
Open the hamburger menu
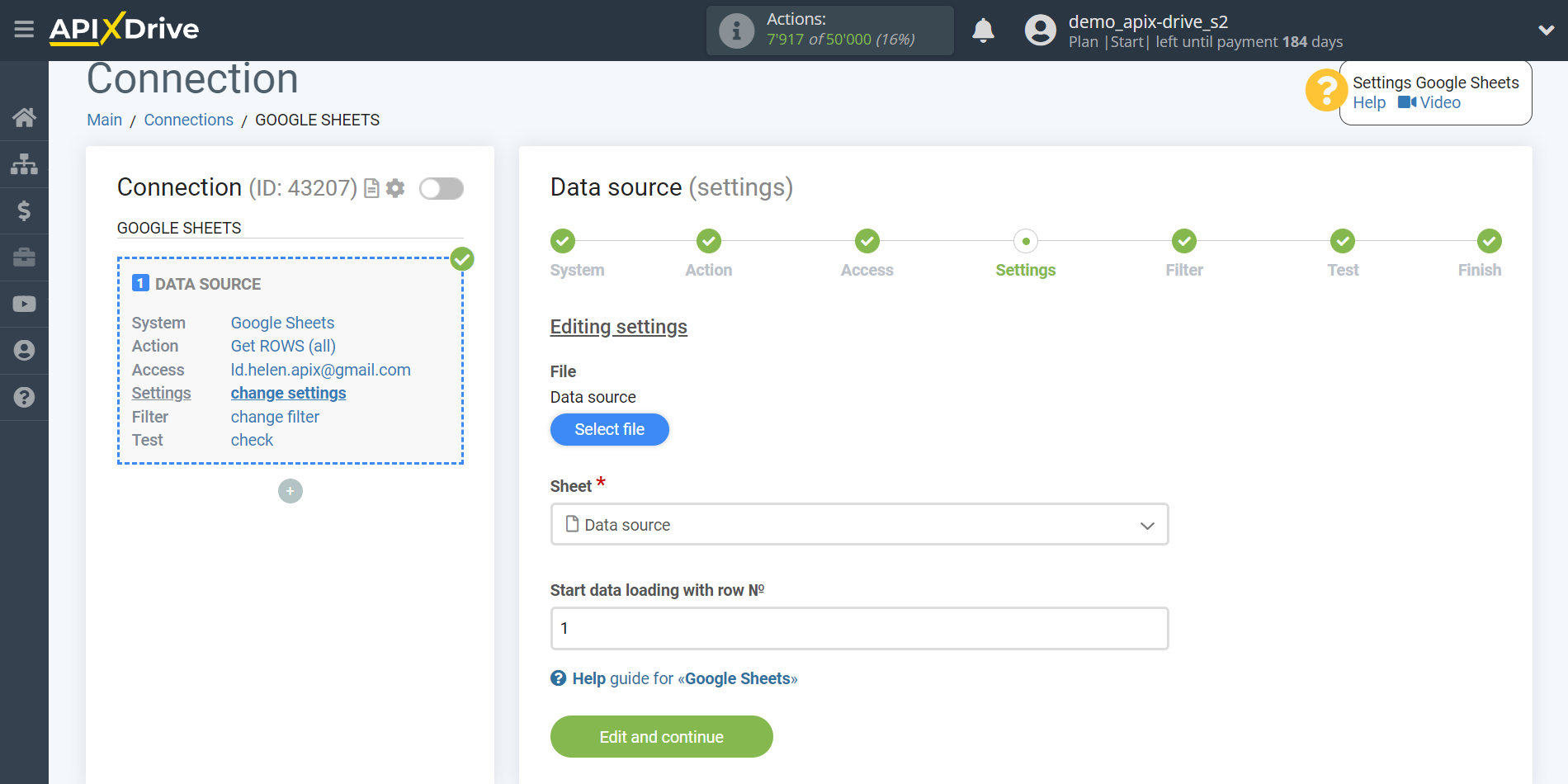24,30
